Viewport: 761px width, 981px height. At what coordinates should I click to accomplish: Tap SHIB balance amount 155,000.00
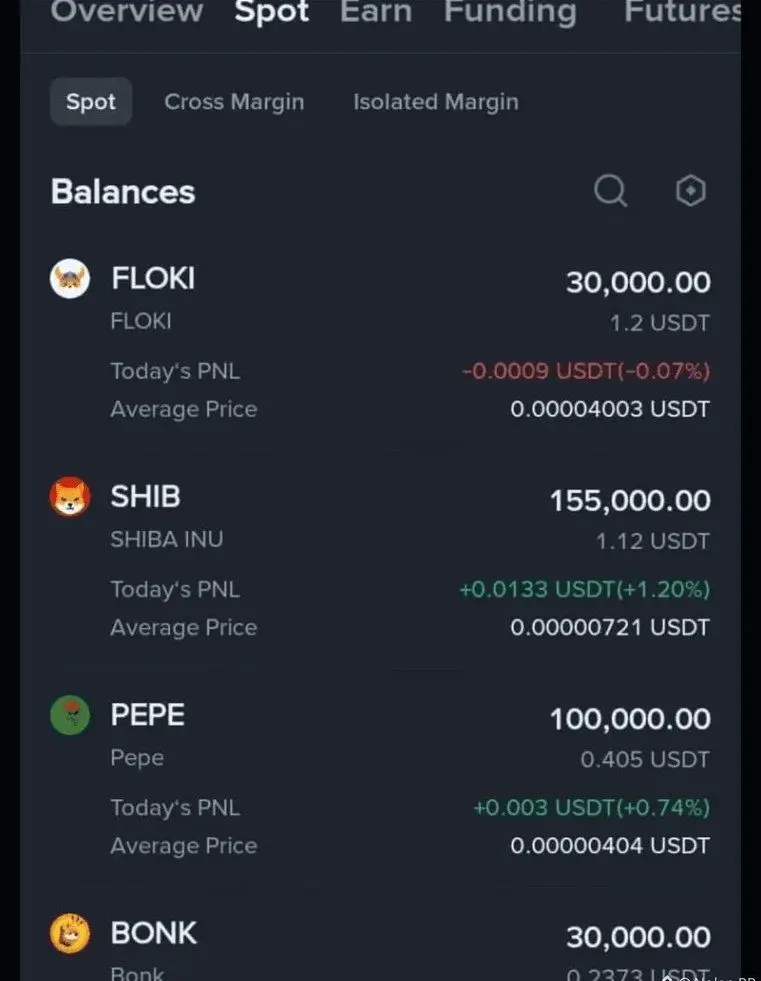tap(630, 500)
